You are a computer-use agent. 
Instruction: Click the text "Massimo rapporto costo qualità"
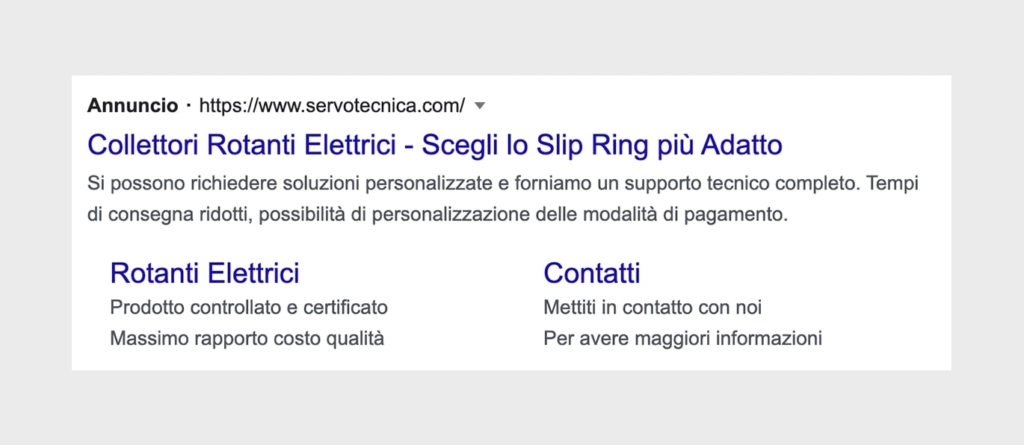[x=247, y=339]
